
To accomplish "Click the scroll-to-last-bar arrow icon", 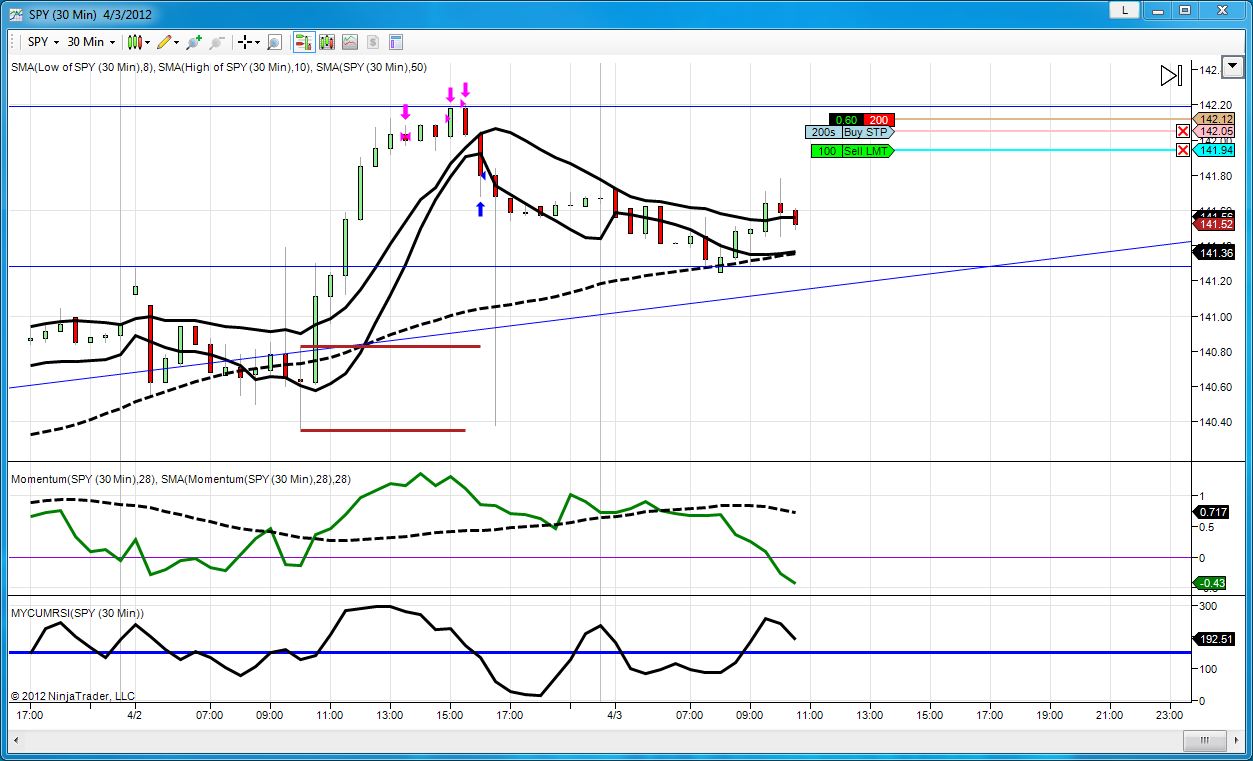I will [x=1171, y=75].
